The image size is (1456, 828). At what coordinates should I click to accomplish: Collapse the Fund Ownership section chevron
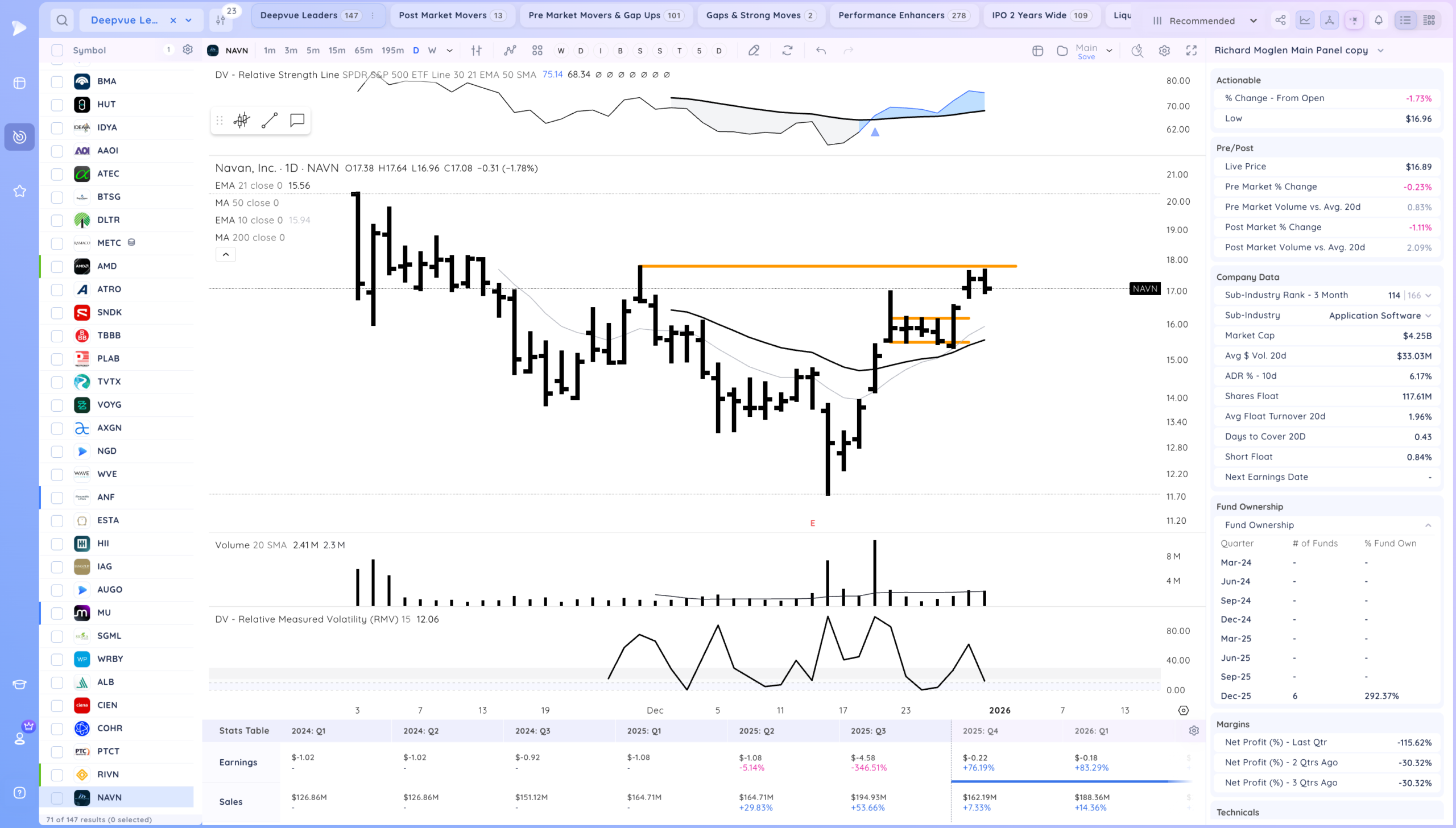point(1428,525)
